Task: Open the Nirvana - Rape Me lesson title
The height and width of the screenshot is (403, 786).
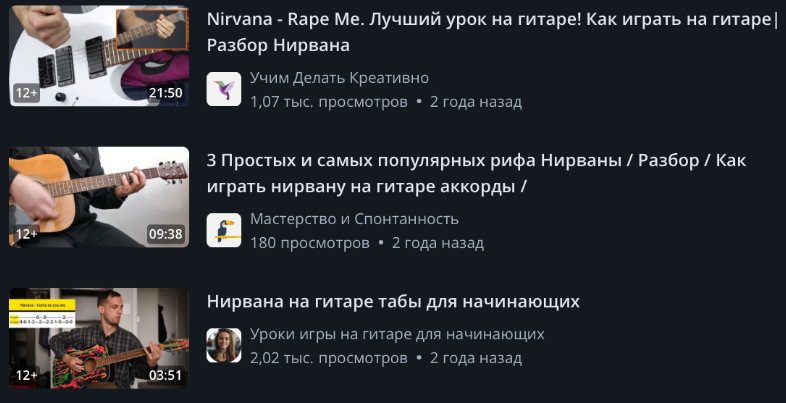Action: [x=492, y=33]
